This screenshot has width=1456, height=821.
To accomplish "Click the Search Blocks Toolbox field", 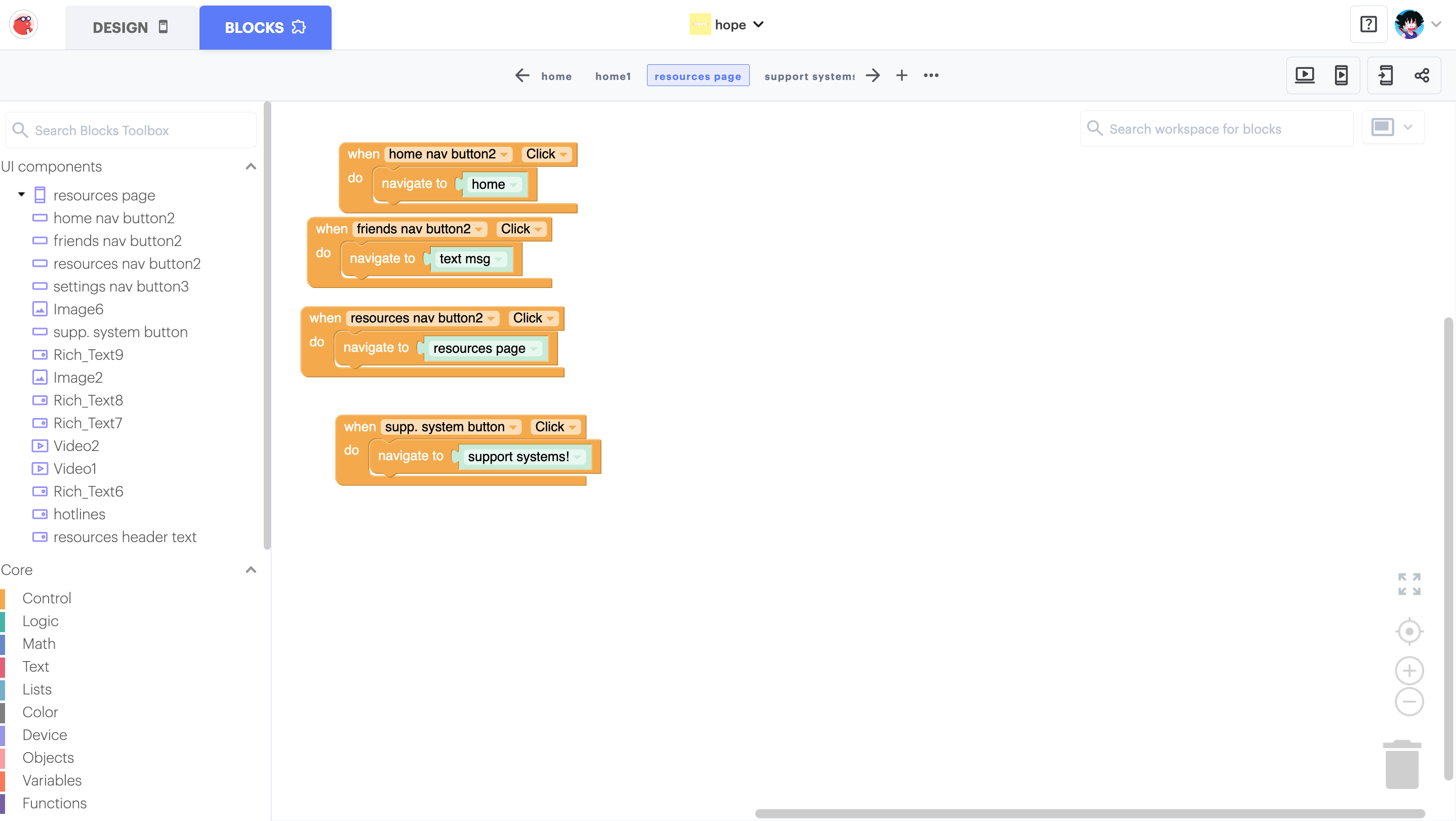I will [131, 131].
